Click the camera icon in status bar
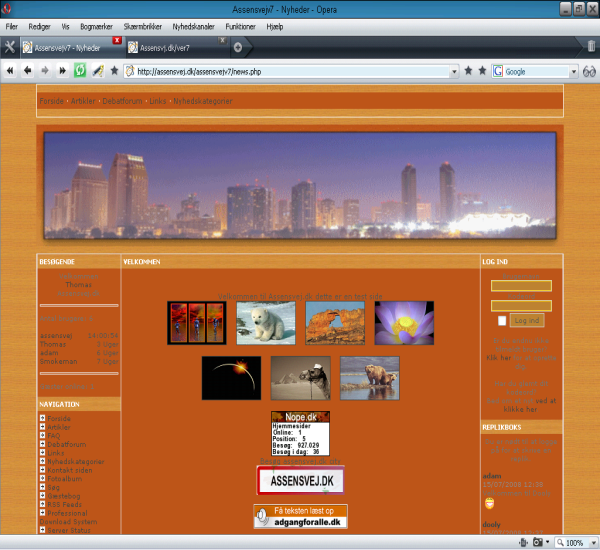Image resolution: width=600 pixels, height=550 pixels. coord(538,542)
